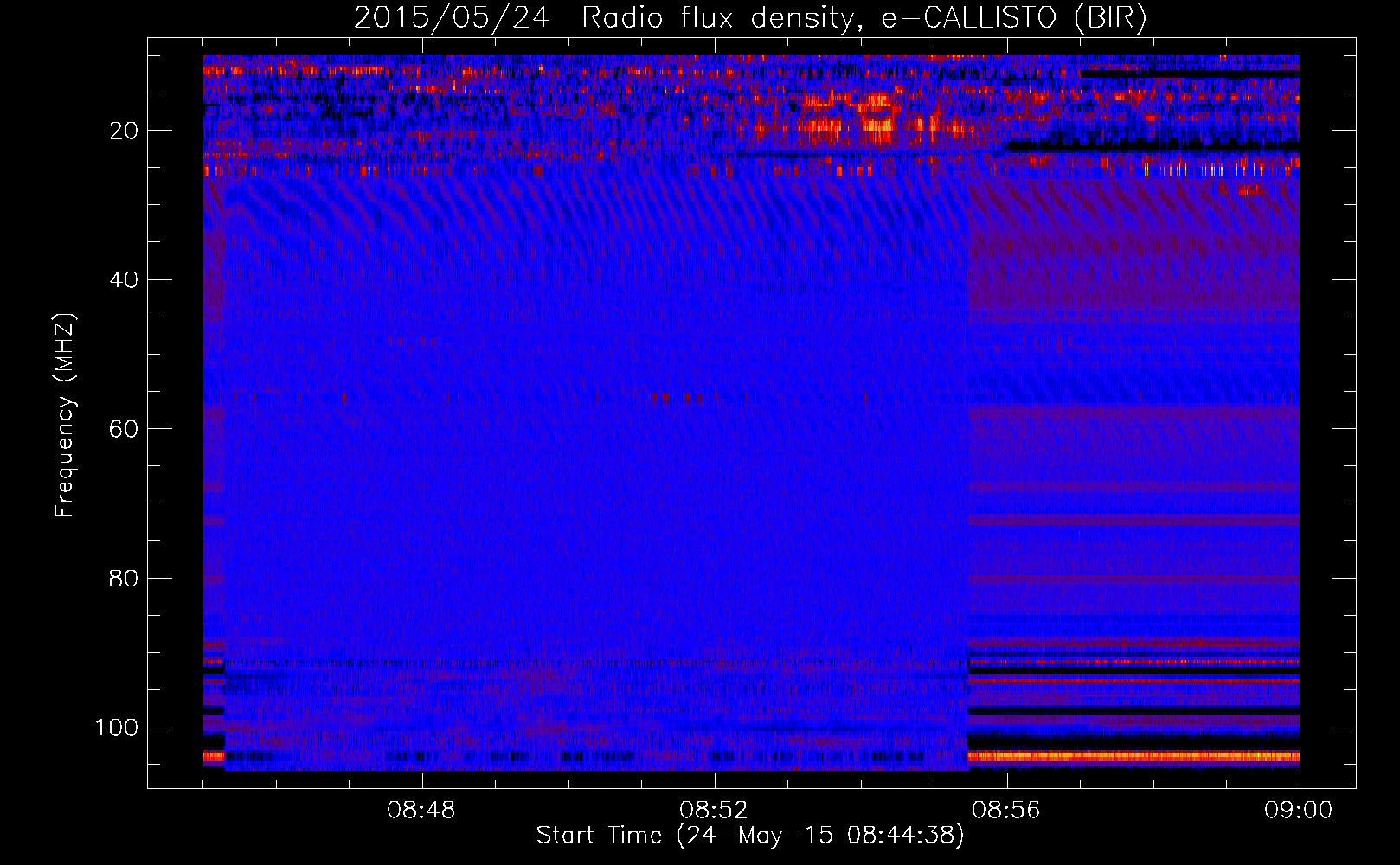Click the 08:56 time tick label
The width and height of the screenshot is (1400, 865).
pos(1006,811)
